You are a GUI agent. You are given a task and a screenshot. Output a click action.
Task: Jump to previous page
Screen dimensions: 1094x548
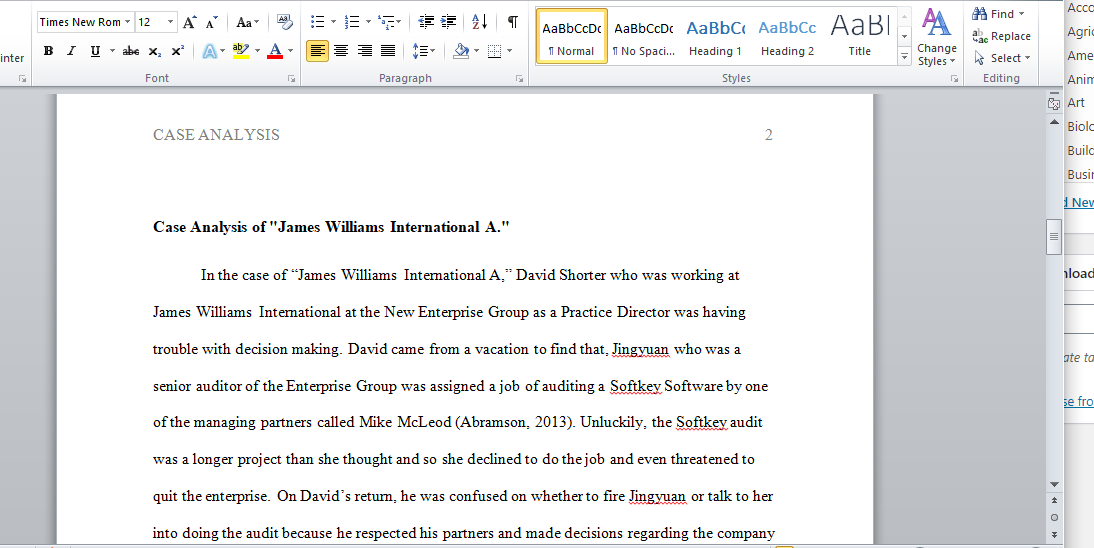(x=1054, y=501)
